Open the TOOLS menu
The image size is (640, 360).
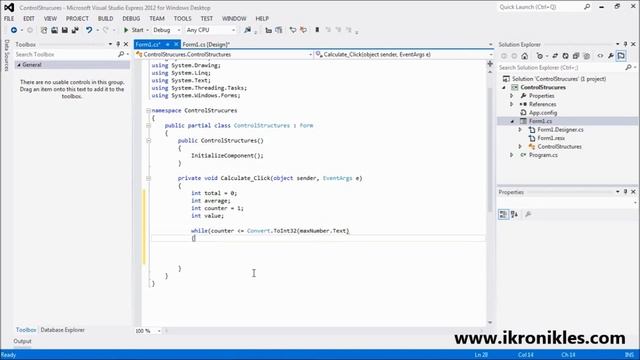(x=182, y=19)
